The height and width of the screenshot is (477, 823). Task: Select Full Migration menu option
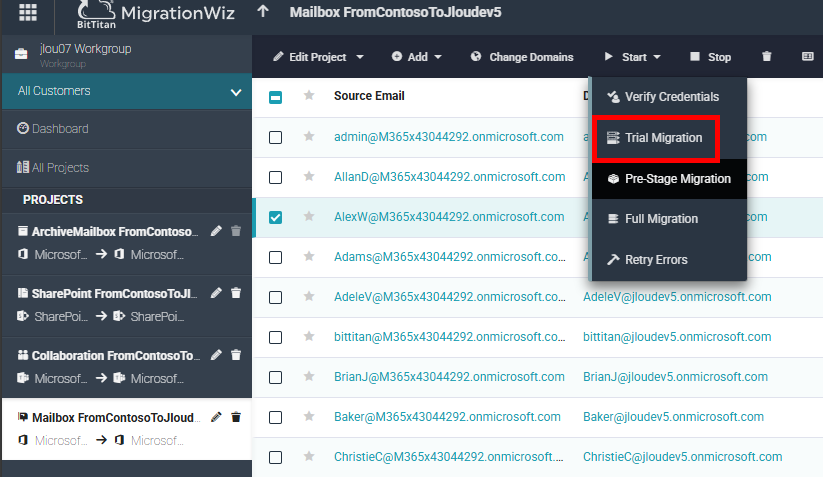click(x=669, y=219)
